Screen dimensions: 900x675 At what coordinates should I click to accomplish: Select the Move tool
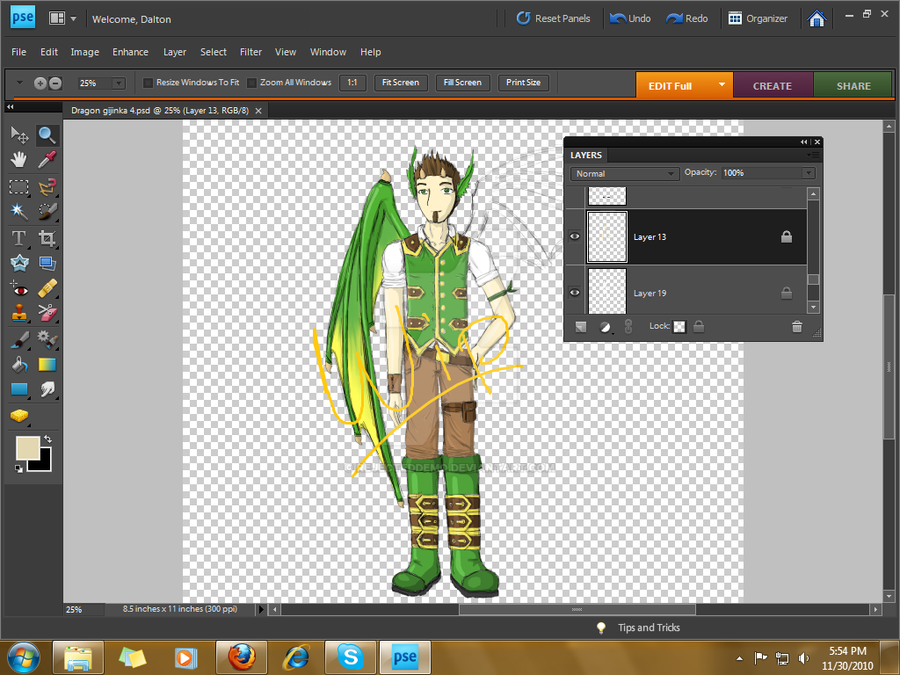point(19,135)
